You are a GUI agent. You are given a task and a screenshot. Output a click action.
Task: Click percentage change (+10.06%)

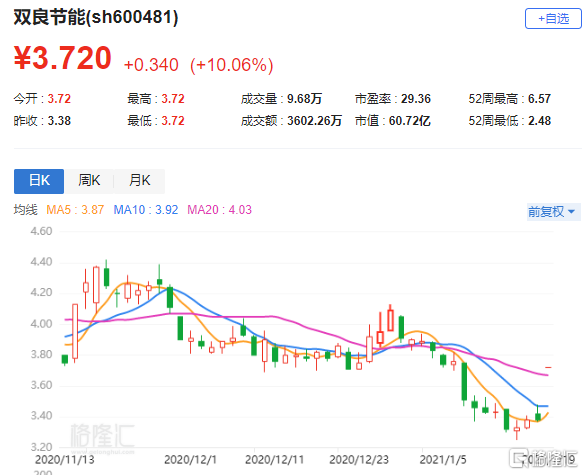point(232,65)
